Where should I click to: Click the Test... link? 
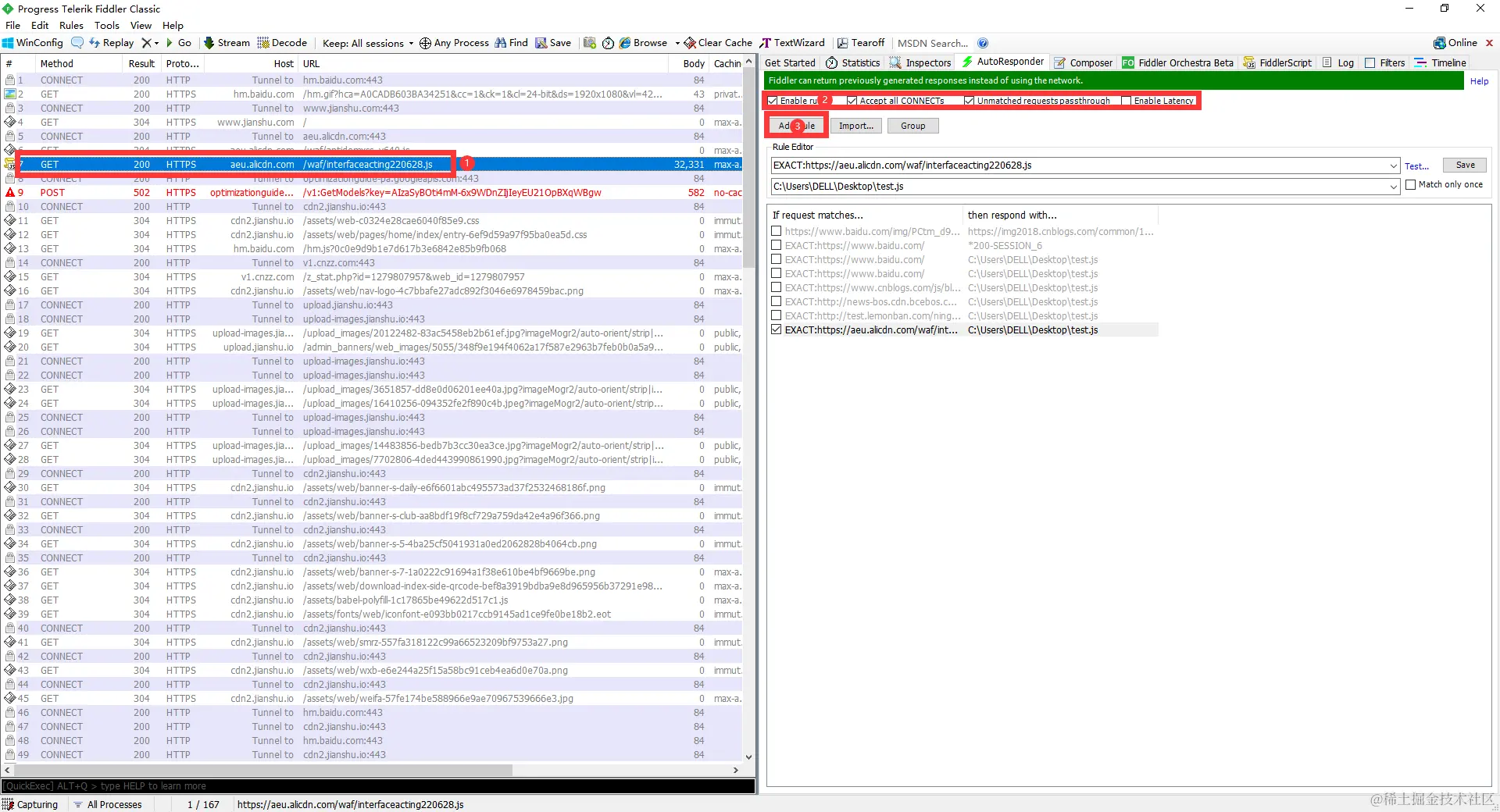pos(1416,166)
